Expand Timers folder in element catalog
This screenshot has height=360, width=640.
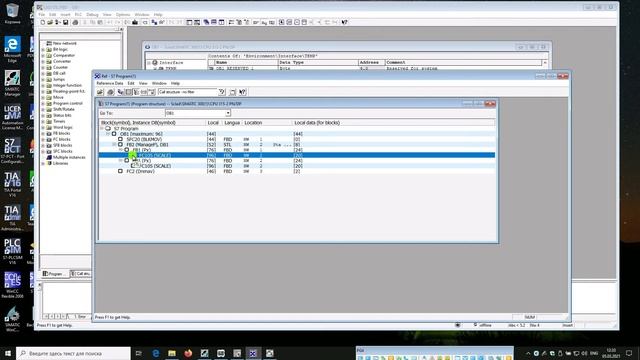[x=43, y=121]
